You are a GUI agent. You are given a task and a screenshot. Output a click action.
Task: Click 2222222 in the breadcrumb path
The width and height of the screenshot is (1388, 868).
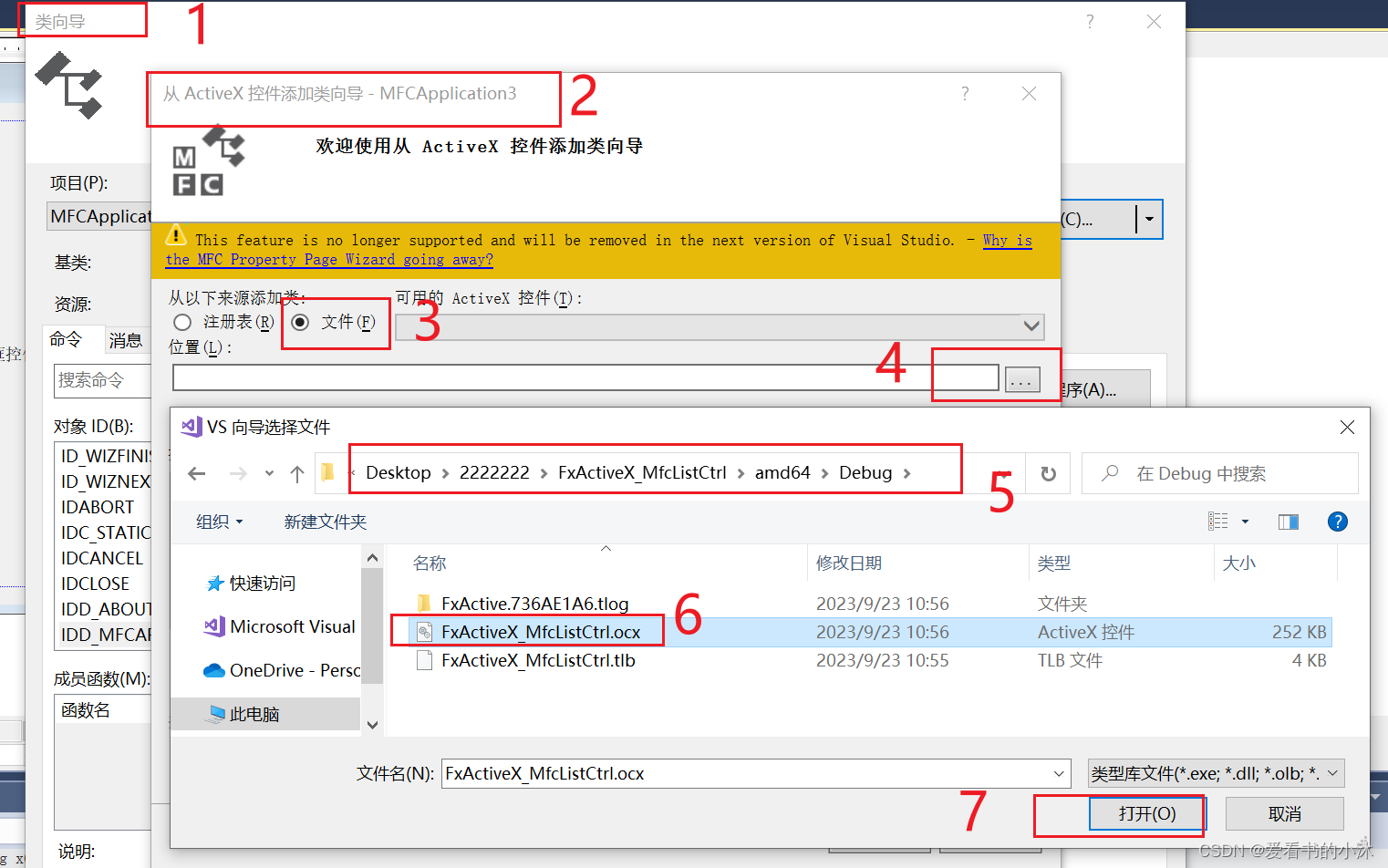click(494, 472)
